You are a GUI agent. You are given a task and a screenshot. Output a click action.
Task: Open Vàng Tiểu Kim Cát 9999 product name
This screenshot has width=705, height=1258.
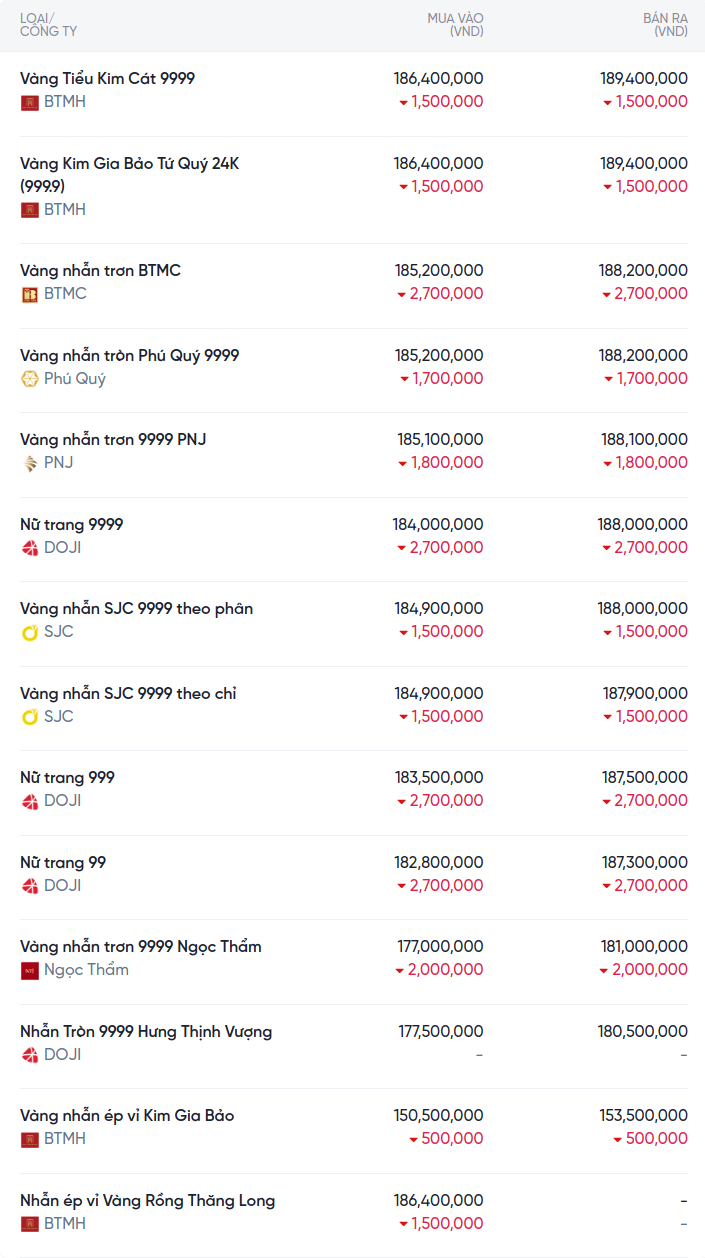point(107,78)
